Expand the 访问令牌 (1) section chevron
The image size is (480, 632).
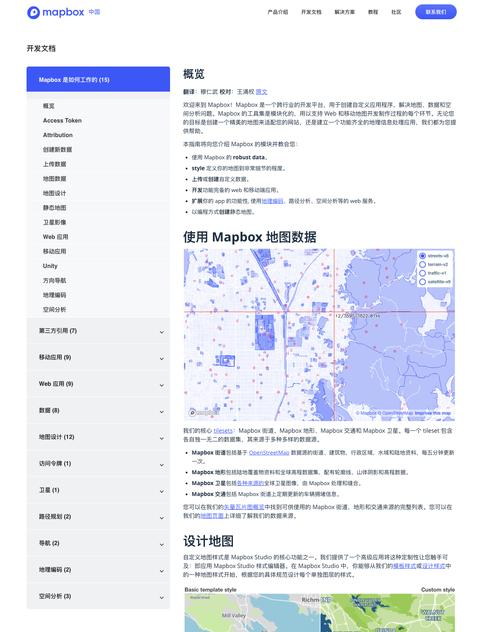pos(162,465)
